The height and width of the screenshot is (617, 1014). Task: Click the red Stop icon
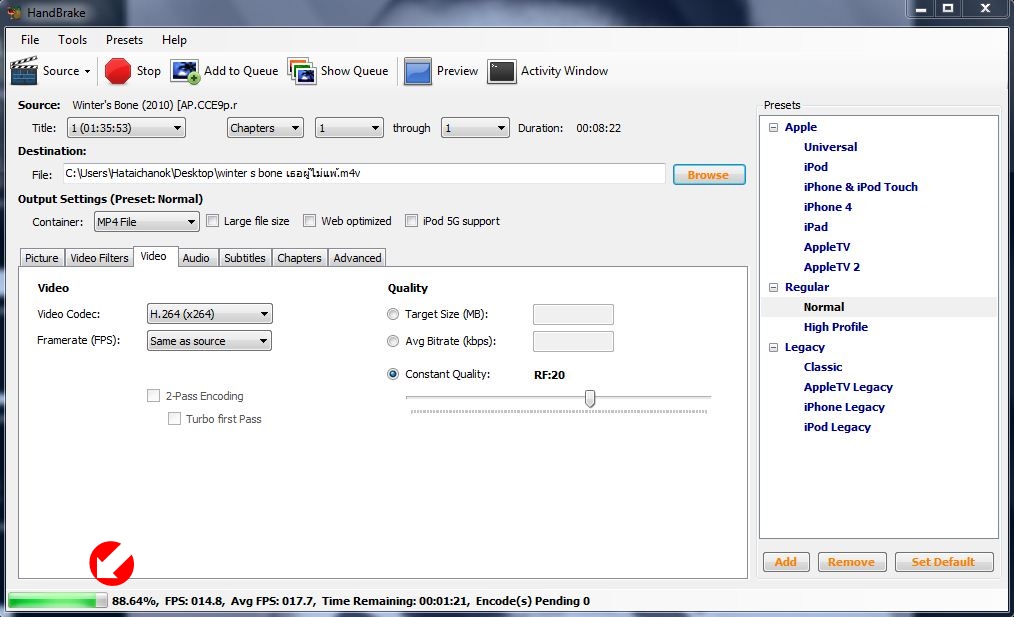pos(118,71)
